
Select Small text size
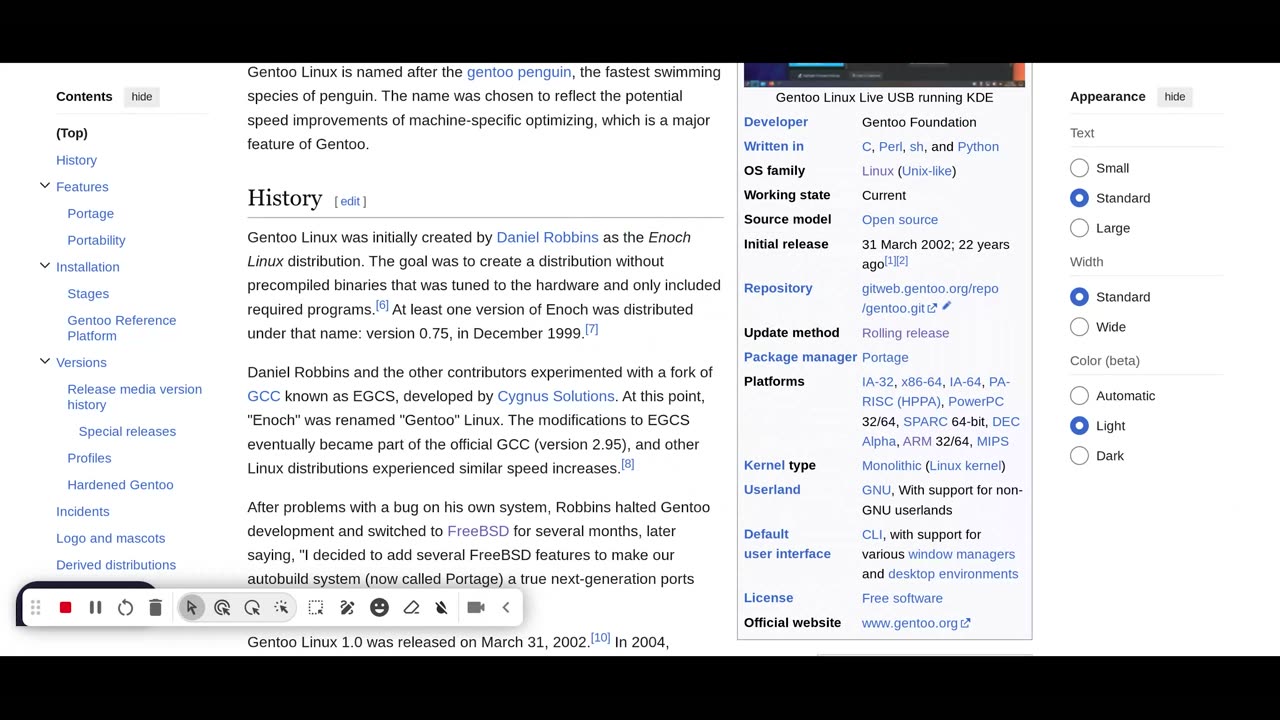pyautogui.click(x=1079, y=168)
